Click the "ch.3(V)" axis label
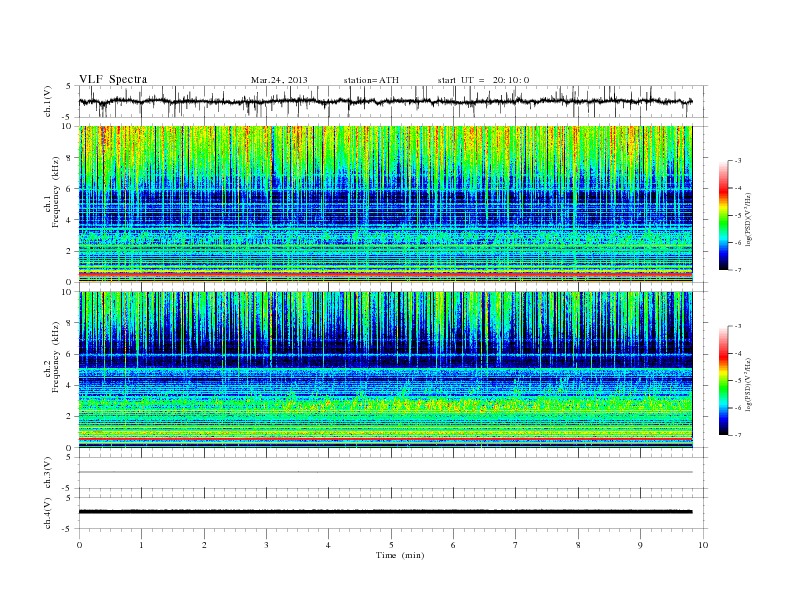792x612 pixels. (x=47, y=473)
